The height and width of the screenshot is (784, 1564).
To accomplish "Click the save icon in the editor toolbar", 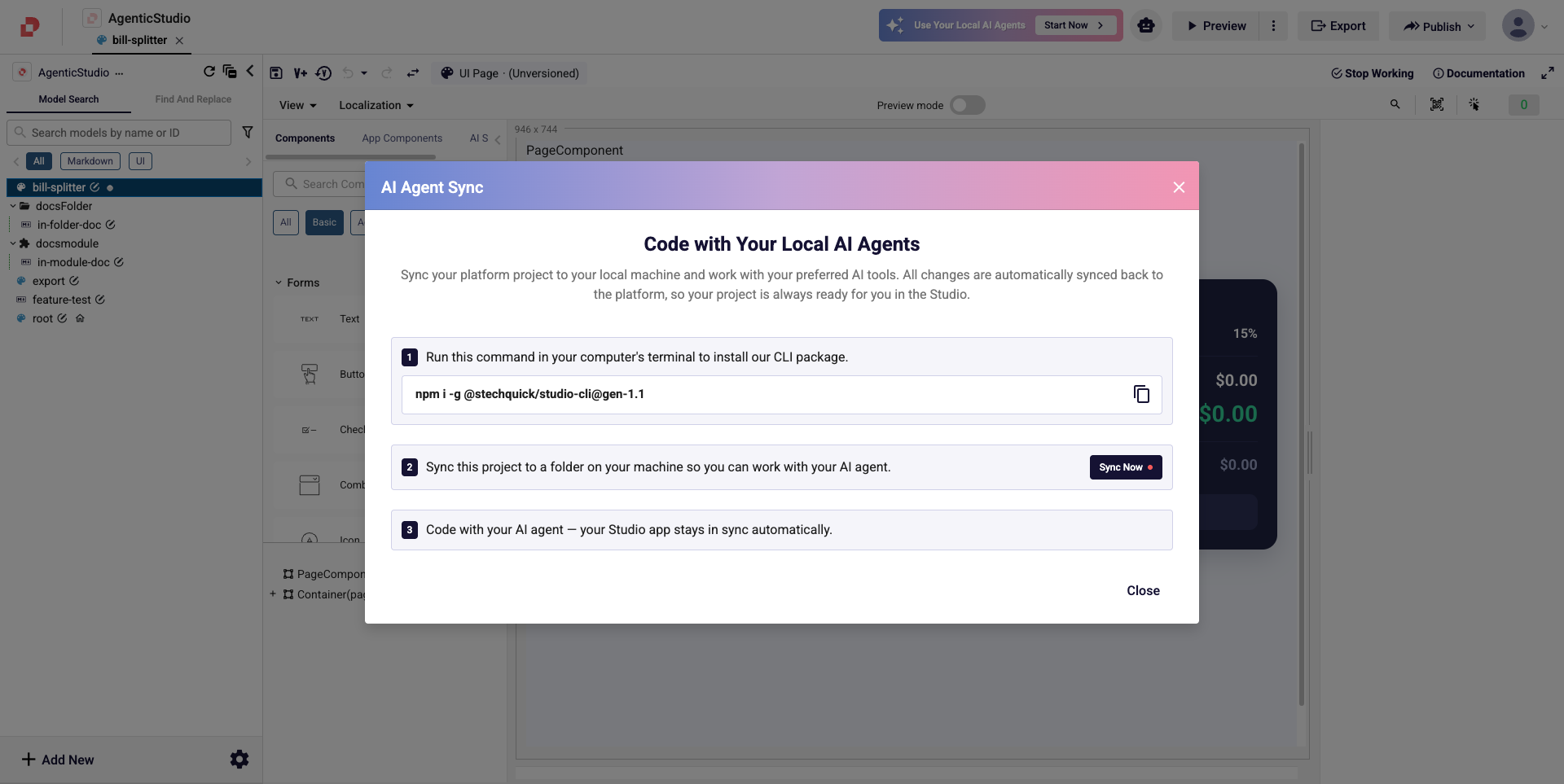I will tap(276, 73).
